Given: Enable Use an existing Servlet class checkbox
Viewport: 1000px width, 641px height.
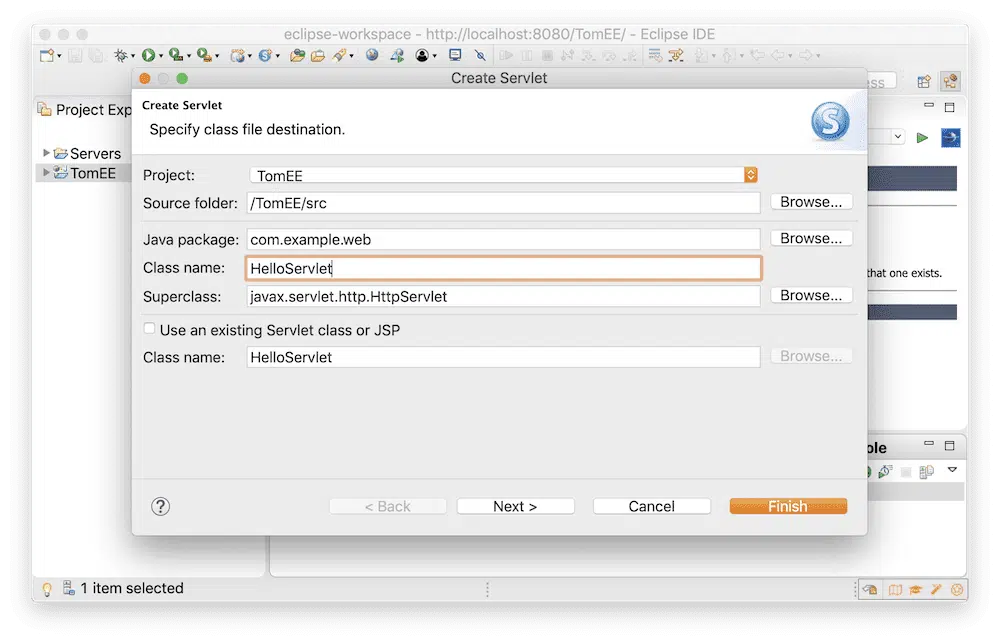Looking at the screenshot, I should click(x=150, y=329).
